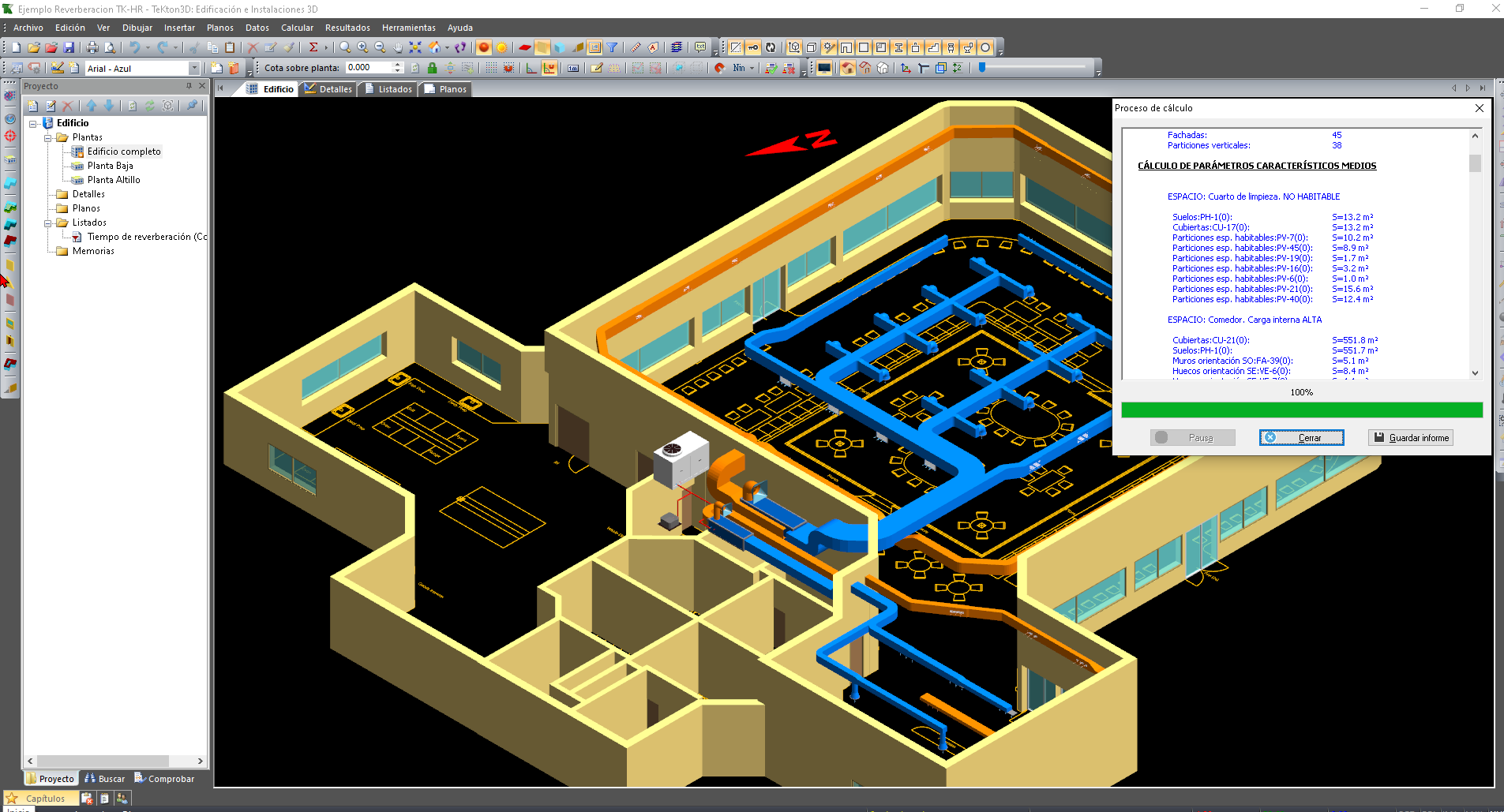Screen dimensions: 1504x812
Task: Open the Calcular menu
Action: [x=297, y=28]
